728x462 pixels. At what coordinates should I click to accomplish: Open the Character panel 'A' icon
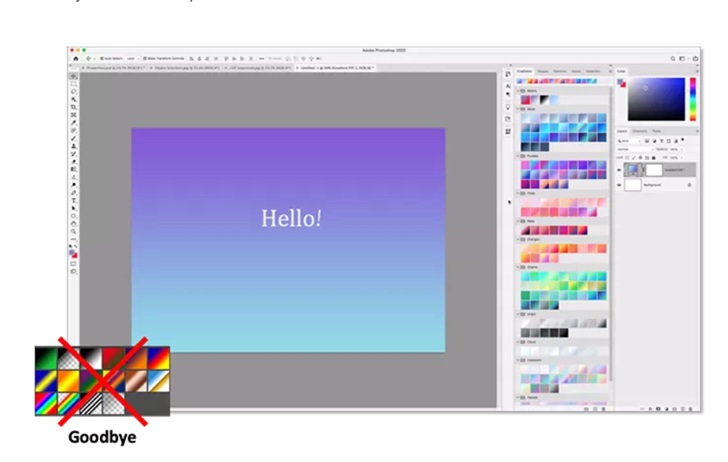pos(508,86)
